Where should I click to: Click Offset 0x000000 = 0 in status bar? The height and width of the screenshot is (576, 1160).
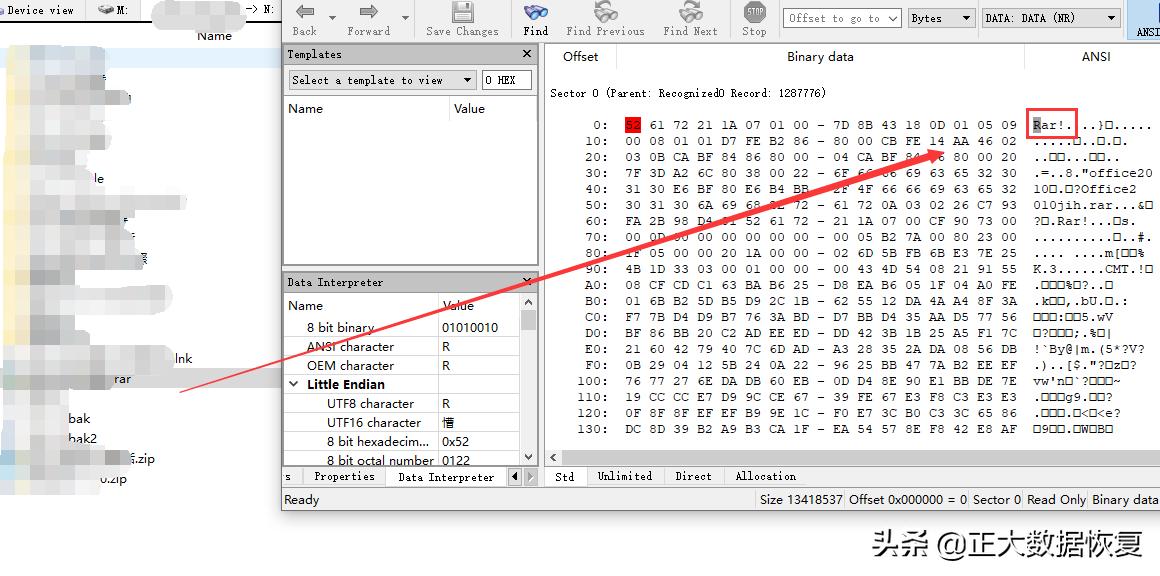908,500
